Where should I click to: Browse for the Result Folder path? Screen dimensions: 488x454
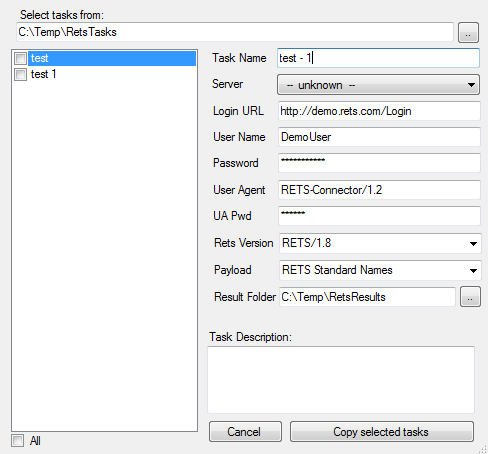470,297
